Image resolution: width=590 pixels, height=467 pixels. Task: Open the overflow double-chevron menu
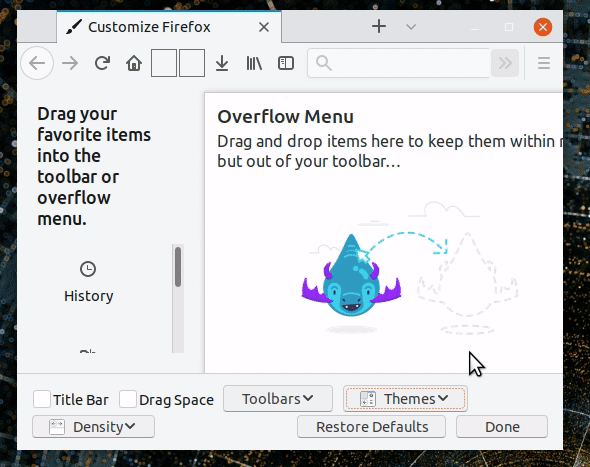click(505, 63)
